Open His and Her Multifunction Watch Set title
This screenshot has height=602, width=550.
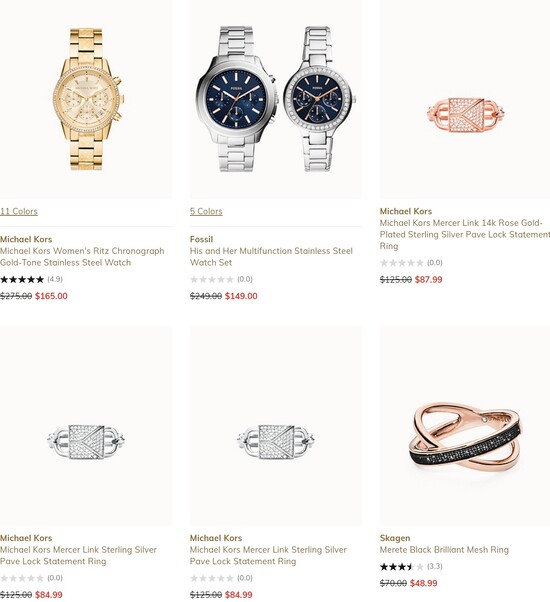pos(271,256)
